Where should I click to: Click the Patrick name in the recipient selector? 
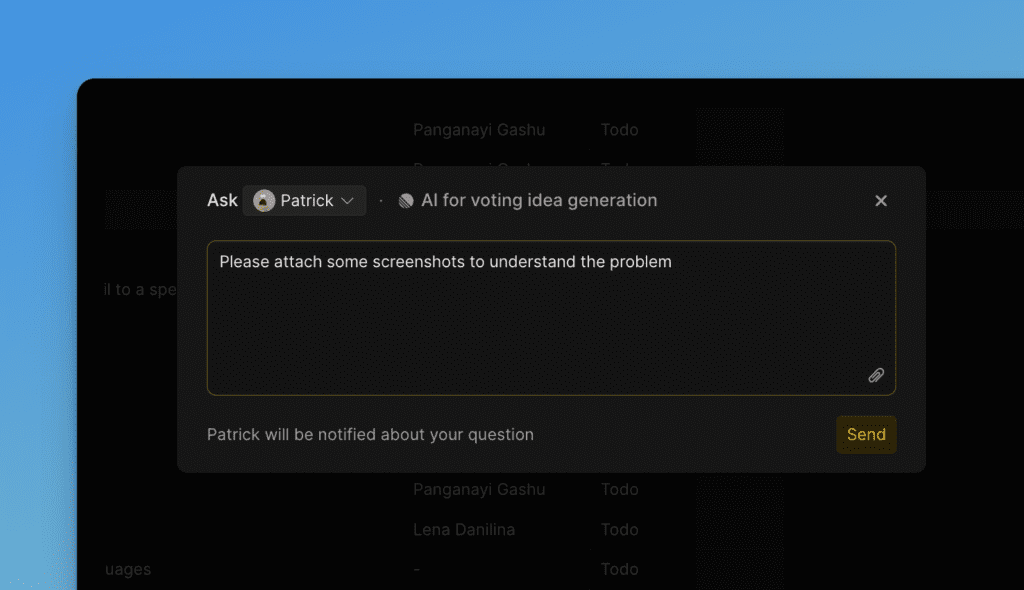pyautogui.click(x=307, y=201)
